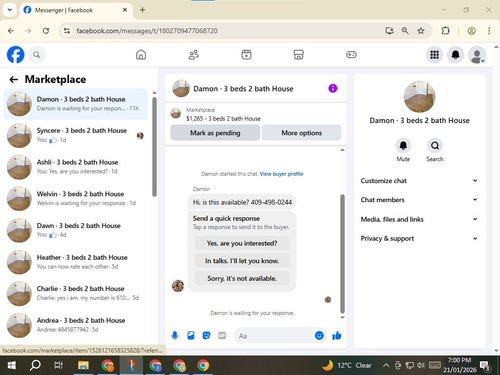Image resolution: width=500 pixels, height=375 pixels.
Task: Switch to the Messenger | Facebook tab
Action: click(x=76, y=10)
